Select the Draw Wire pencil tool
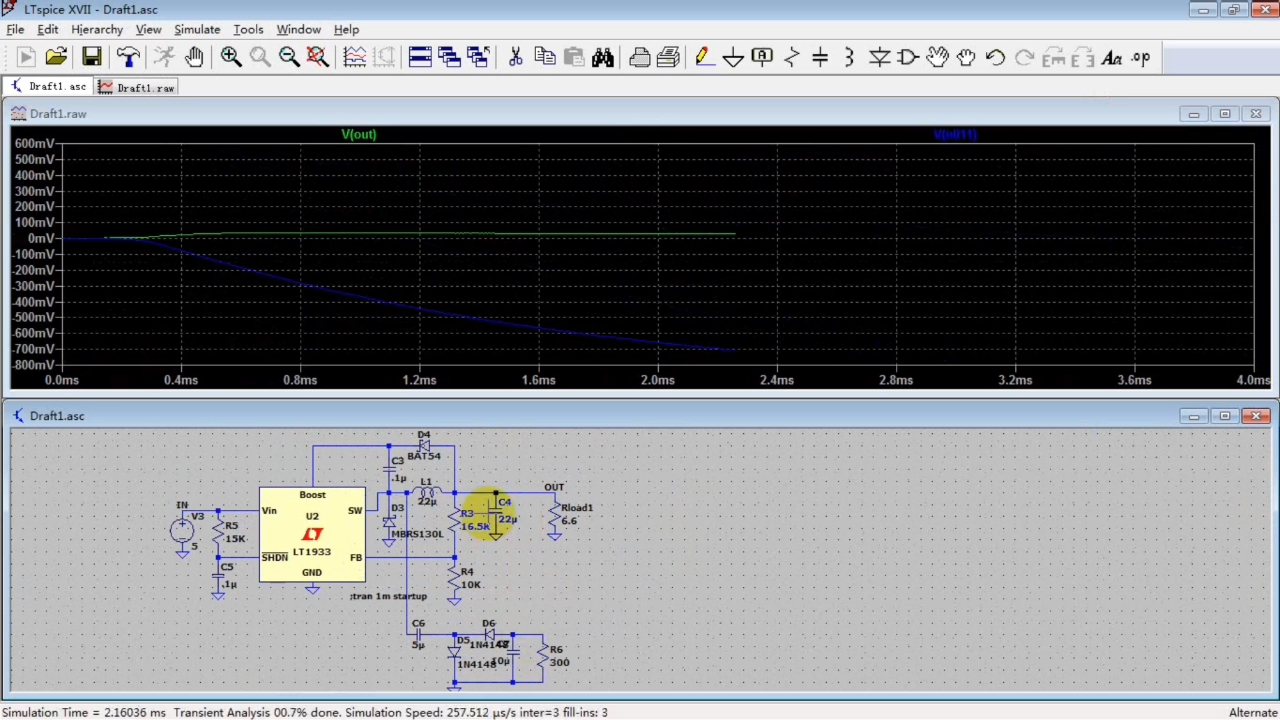 tap(704, 57)
